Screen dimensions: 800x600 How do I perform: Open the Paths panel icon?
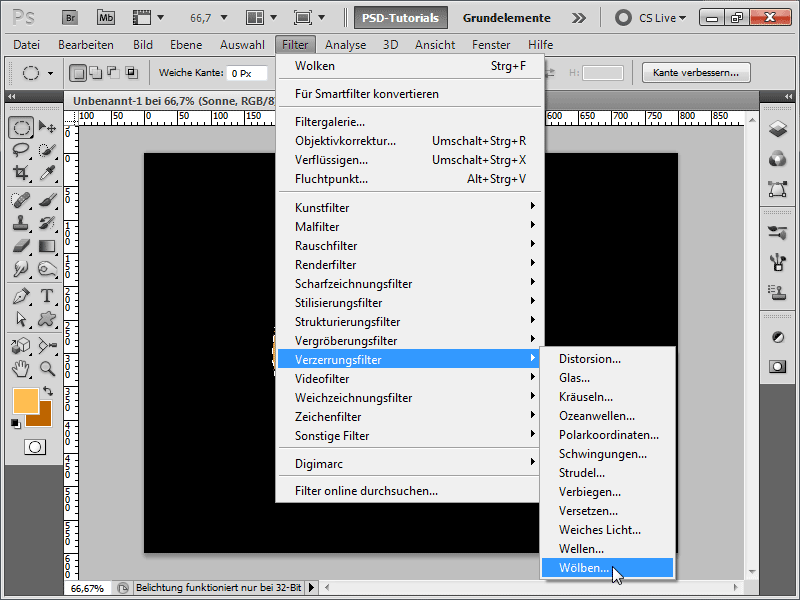[x=778, y=189]
